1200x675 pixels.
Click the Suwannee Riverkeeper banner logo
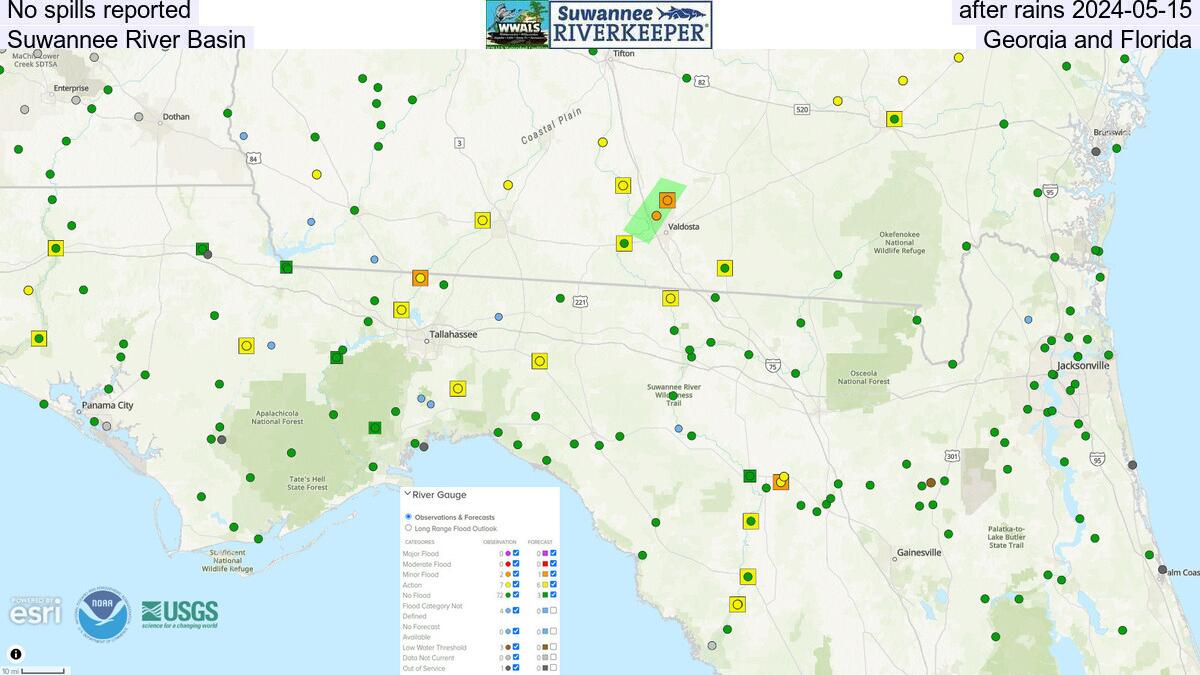[631, 24]
